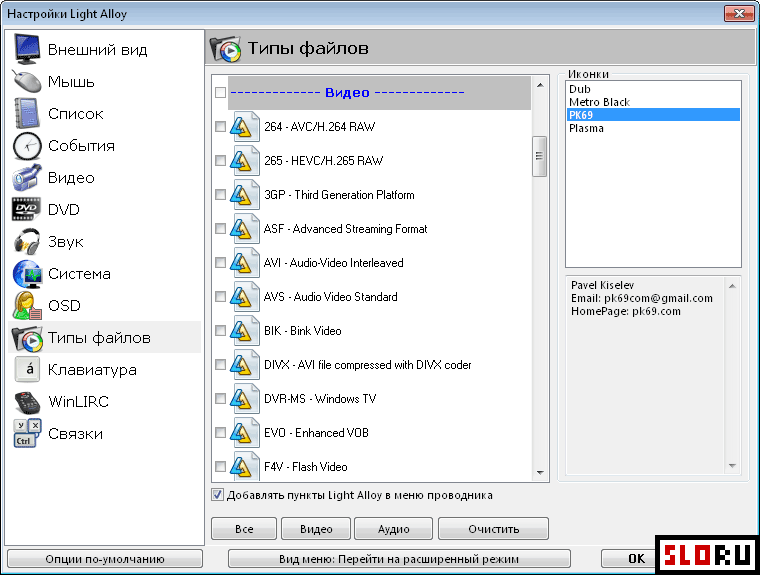
Task: Select the Dub icon set
Action: (x=653, y=89)
